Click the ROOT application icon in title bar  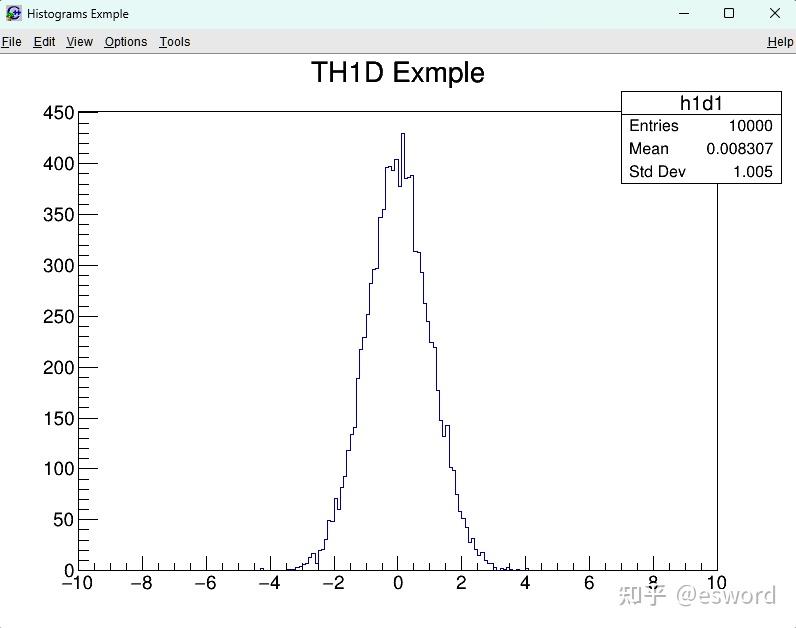14,13
